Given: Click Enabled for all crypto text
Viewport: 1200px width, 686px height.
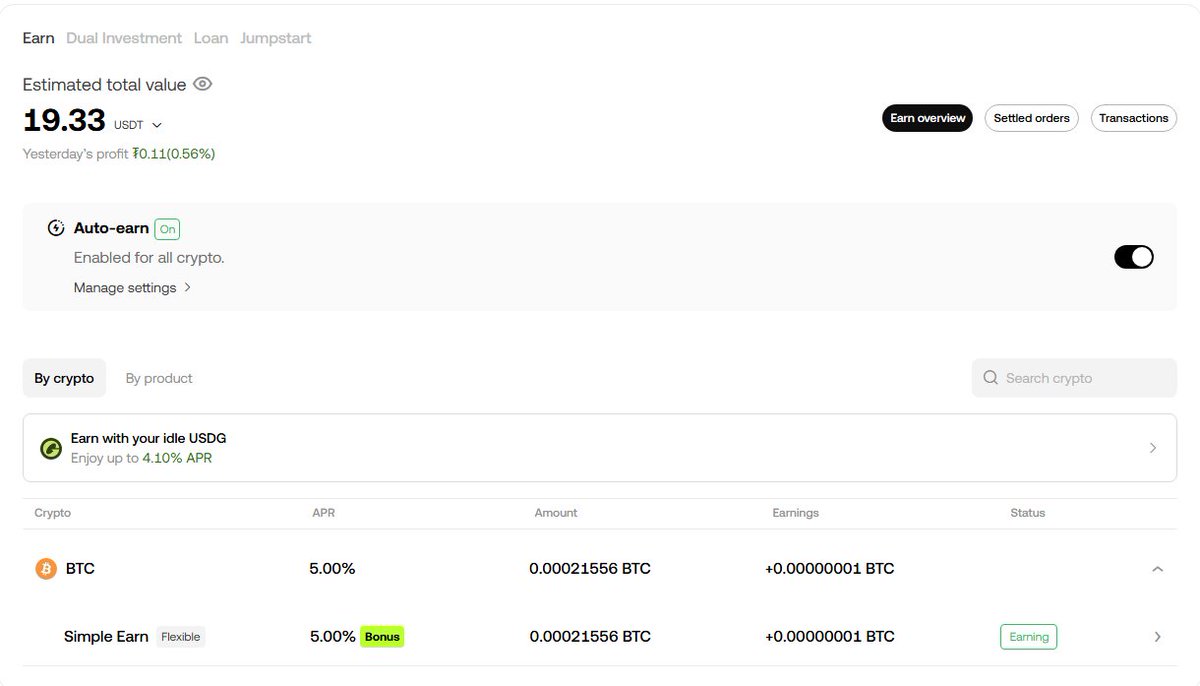Looking at the screenshot, I should (149, 258).
